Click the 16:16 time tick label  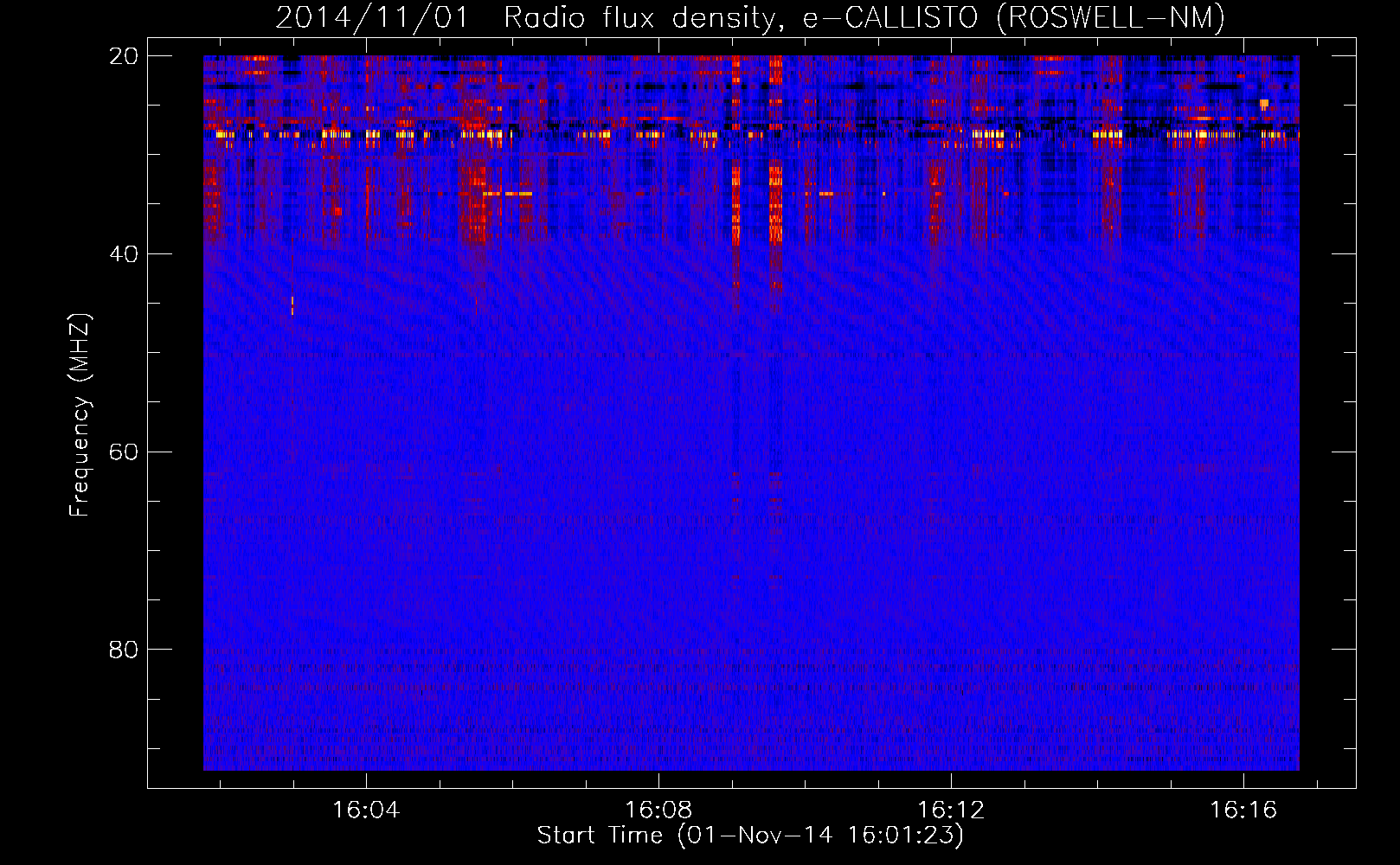[x=1243, y=811]
